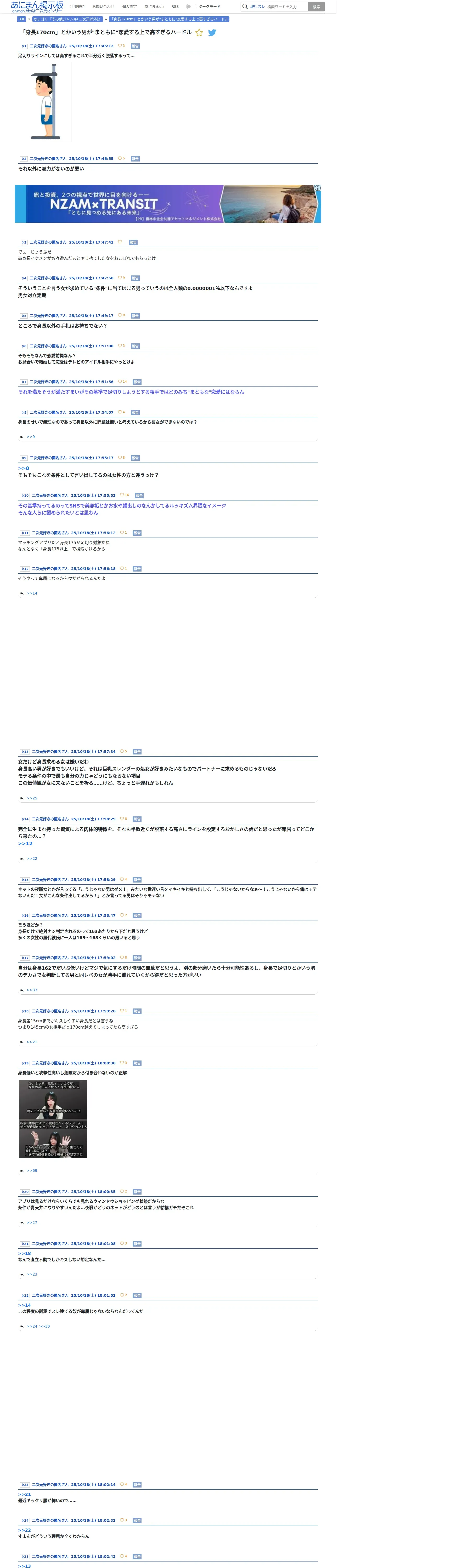The image size is (474, 1568).
Task: Favorite this thread with the star icon
Action: tap(199, 33)
